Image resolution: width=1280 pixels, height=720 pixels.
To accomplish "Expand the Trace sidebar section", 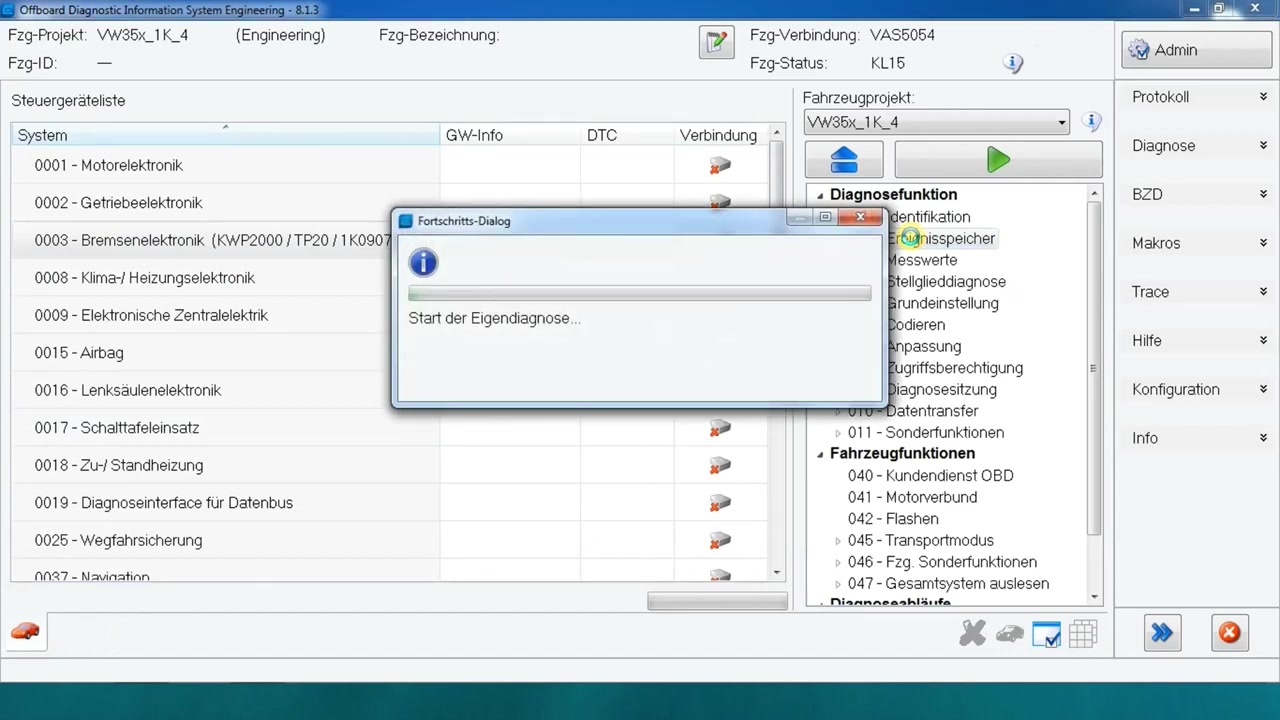I will coord(1198,292).
